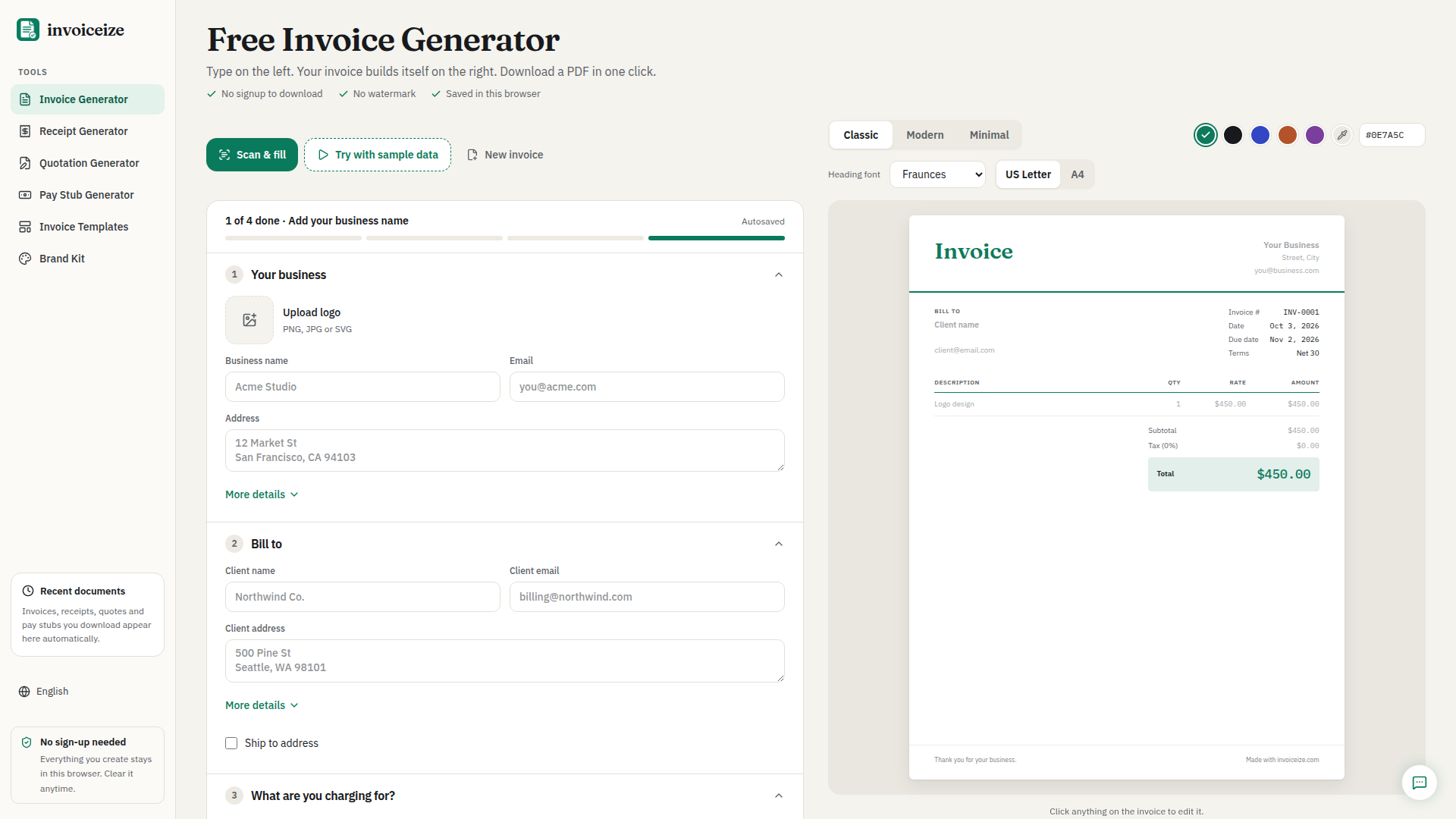The image size is (1456, 819).
Task: Click the Client address field
Action: pyautogui.click(x=505, y=661)
